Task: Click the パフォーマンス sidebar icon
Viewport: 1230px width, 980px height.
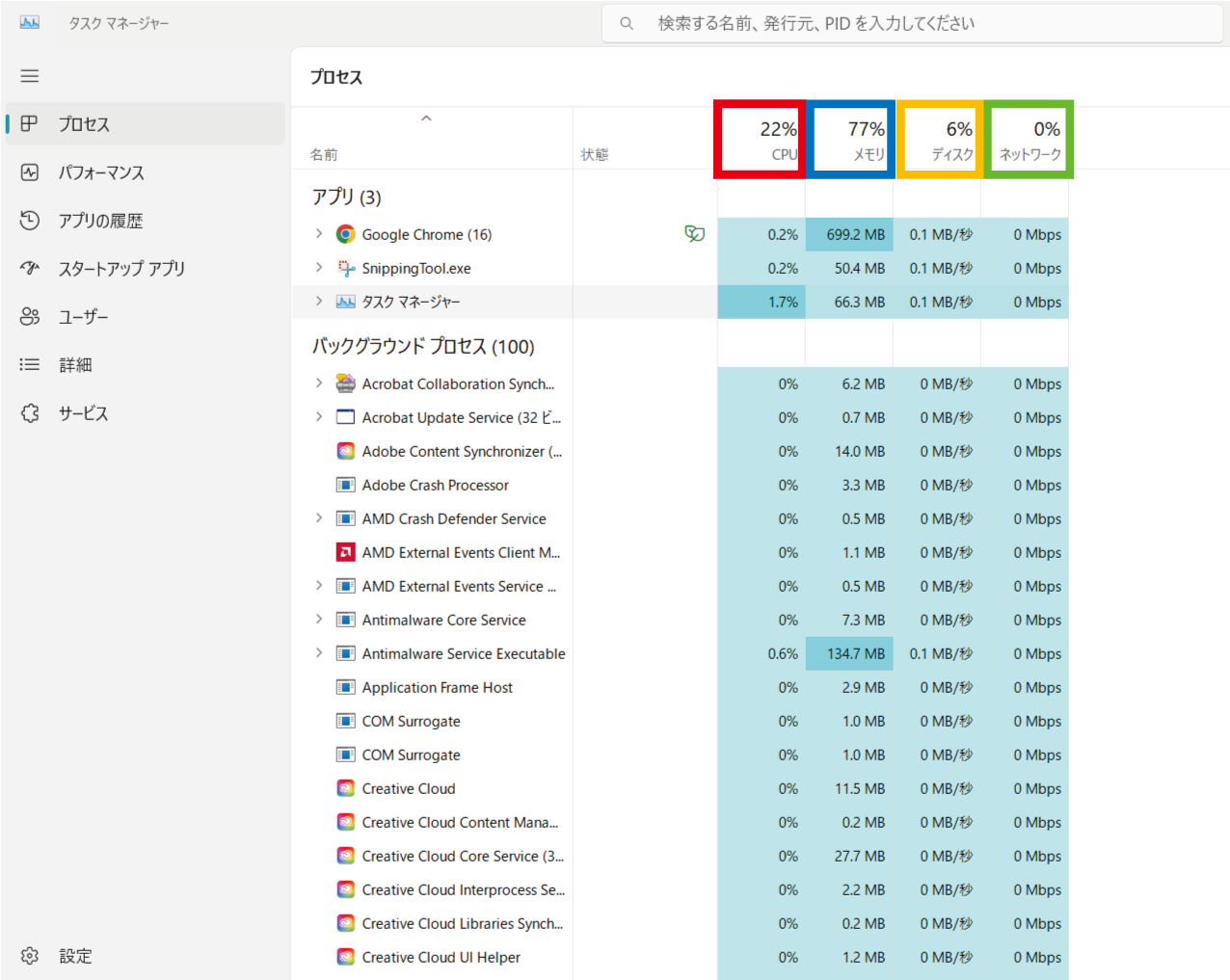Action: click(30, 172)
